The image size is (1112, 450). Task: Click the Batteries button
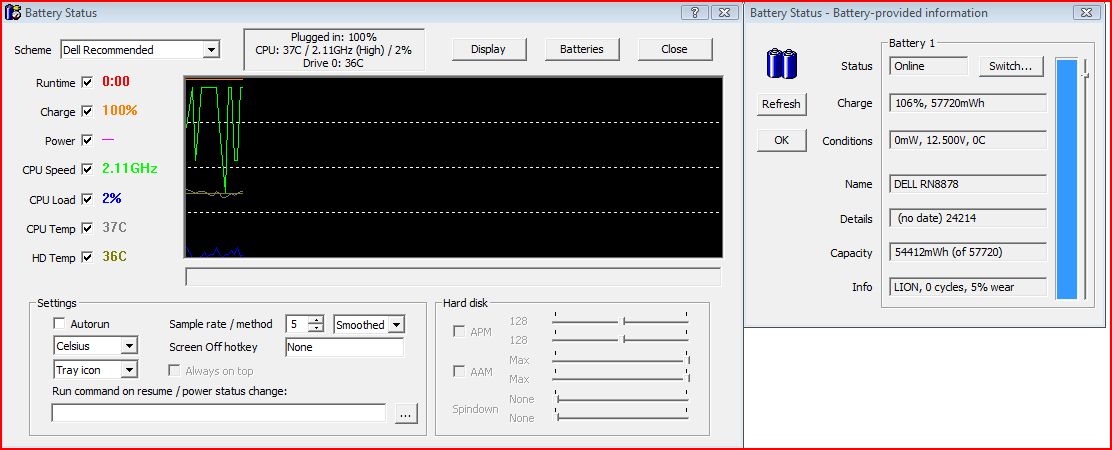click(582, 50)
